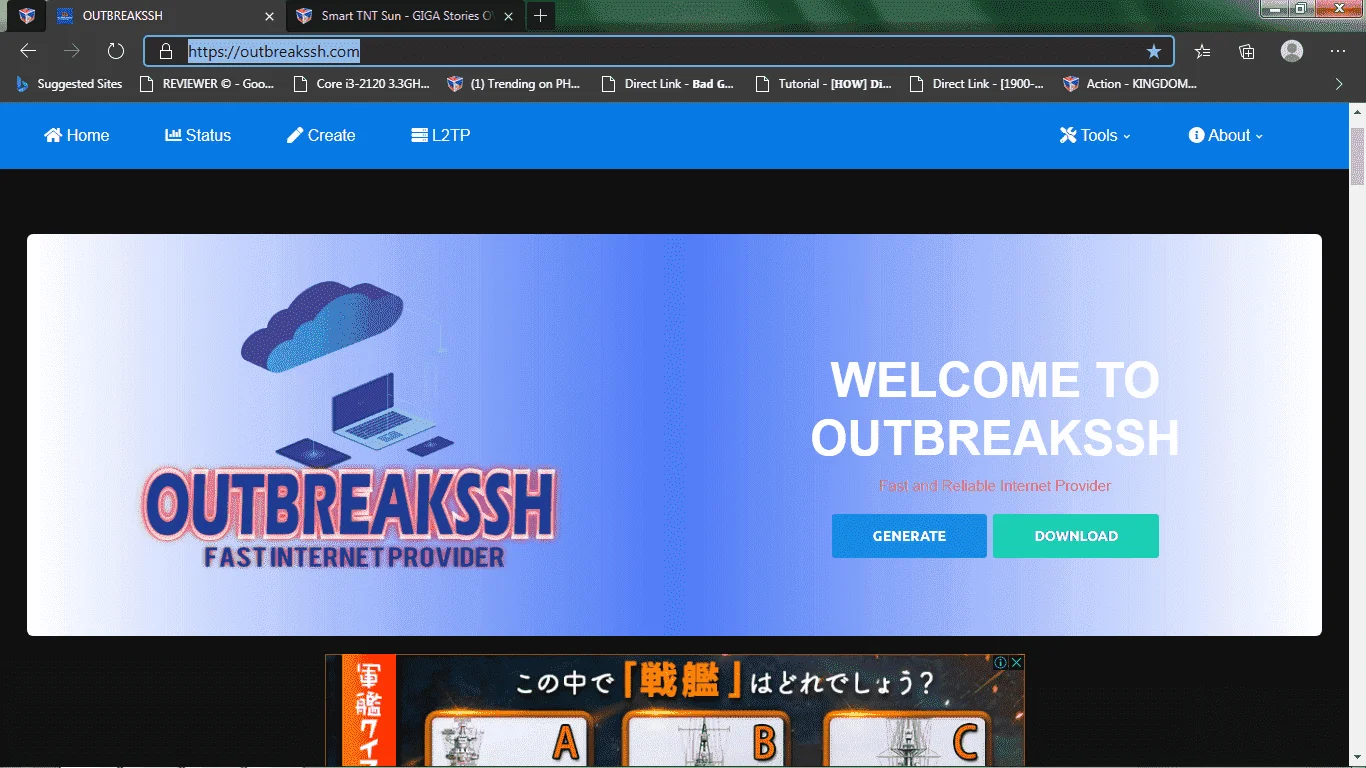Viewport: 1366px width, 768px height.
Task: Open Core i3-2120 bookmark
Action: 361,84
